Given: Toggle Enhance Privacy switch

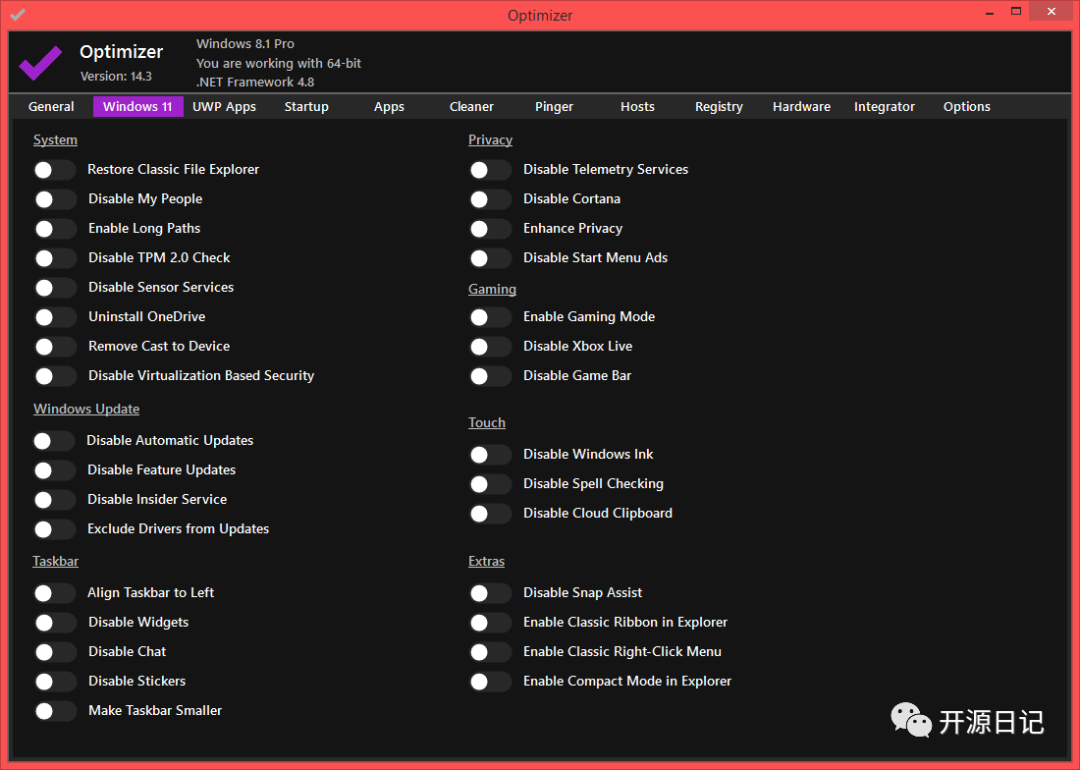Looking at the screenshot, I should (x=490, y=229).
